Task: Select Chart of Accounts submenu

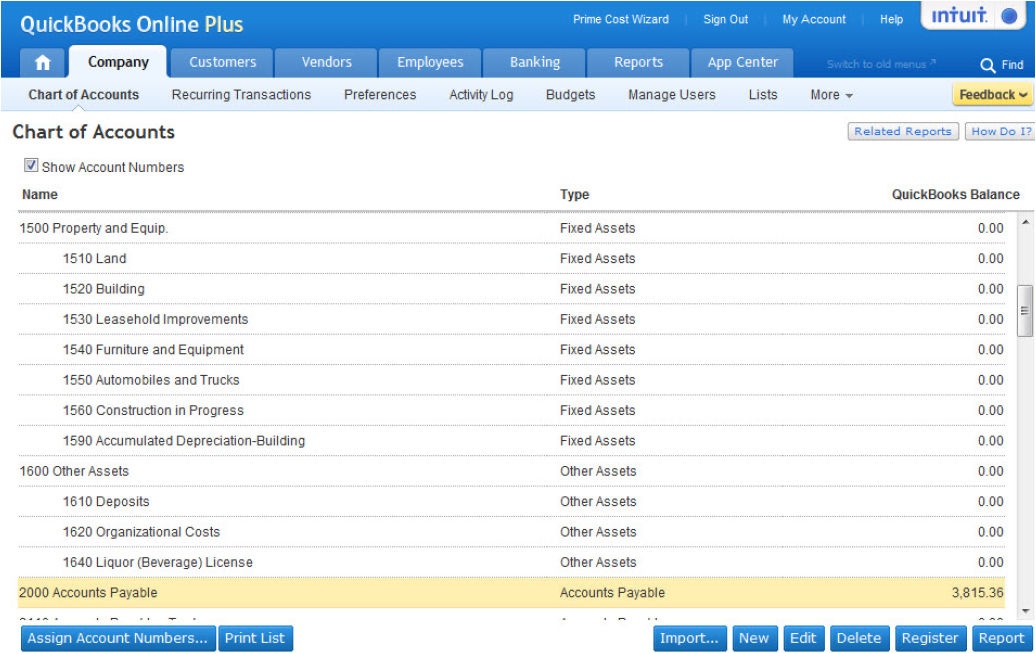Action: coord(84,95)
